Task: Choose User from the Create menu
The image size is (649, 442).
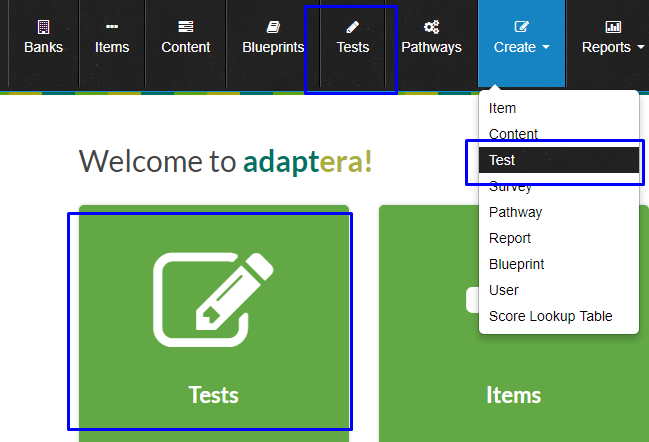Action: point(559,290)
